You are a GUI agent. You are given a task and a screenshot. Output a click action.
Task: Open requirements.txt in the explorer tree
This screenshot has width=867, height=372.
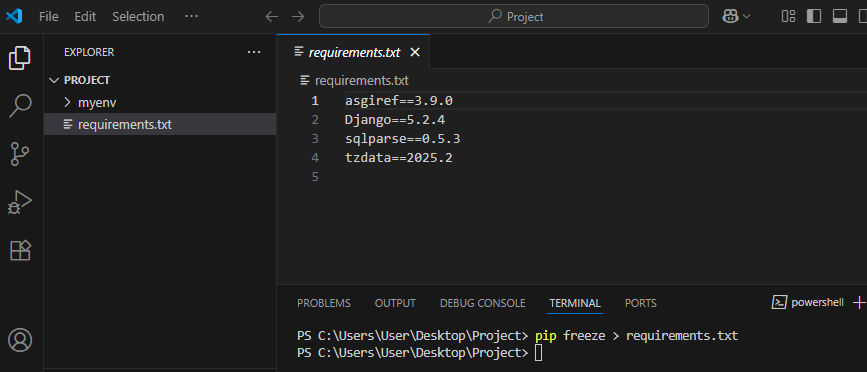tap(125, 125)
